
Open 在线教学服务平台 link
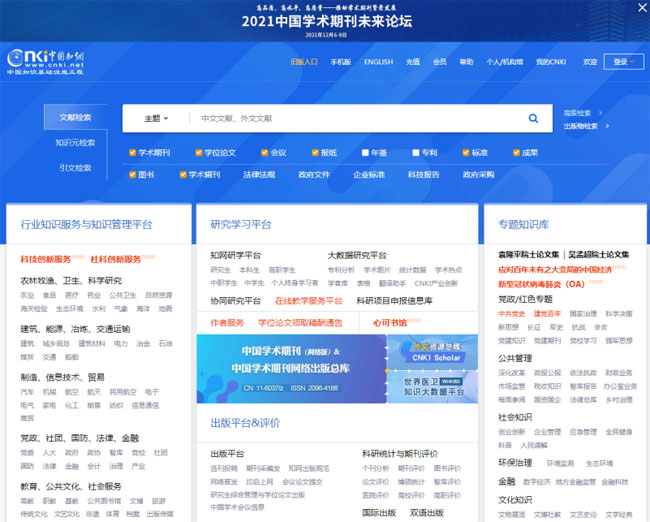[x=309, y=301]
